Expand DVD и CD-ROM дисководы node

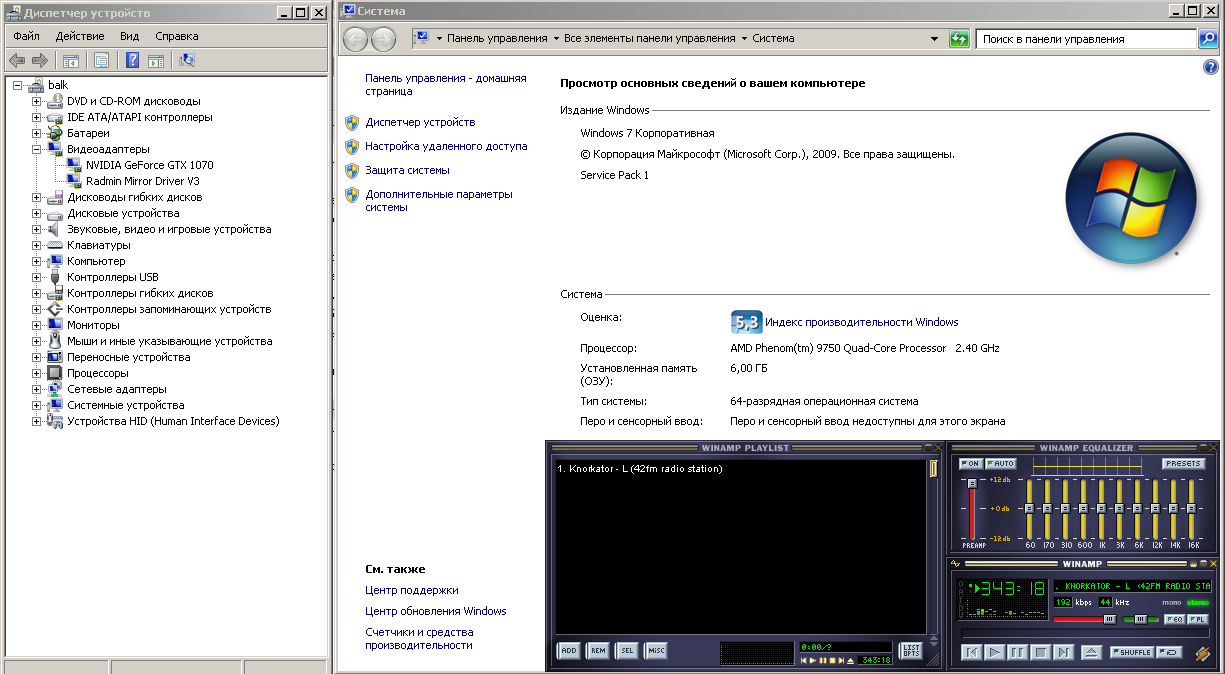[37, 101]
